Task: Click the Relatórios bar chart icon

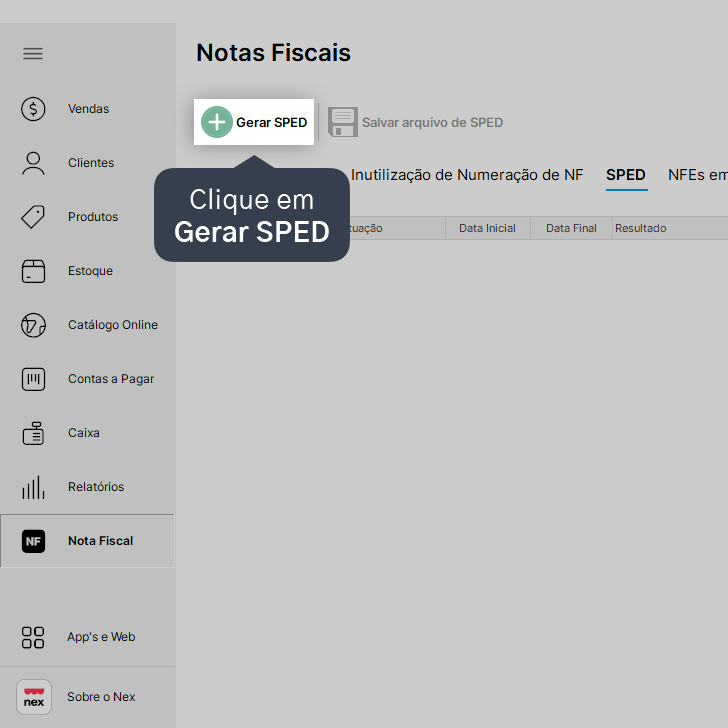Action: pyautogui.click(x=33, y=487)
